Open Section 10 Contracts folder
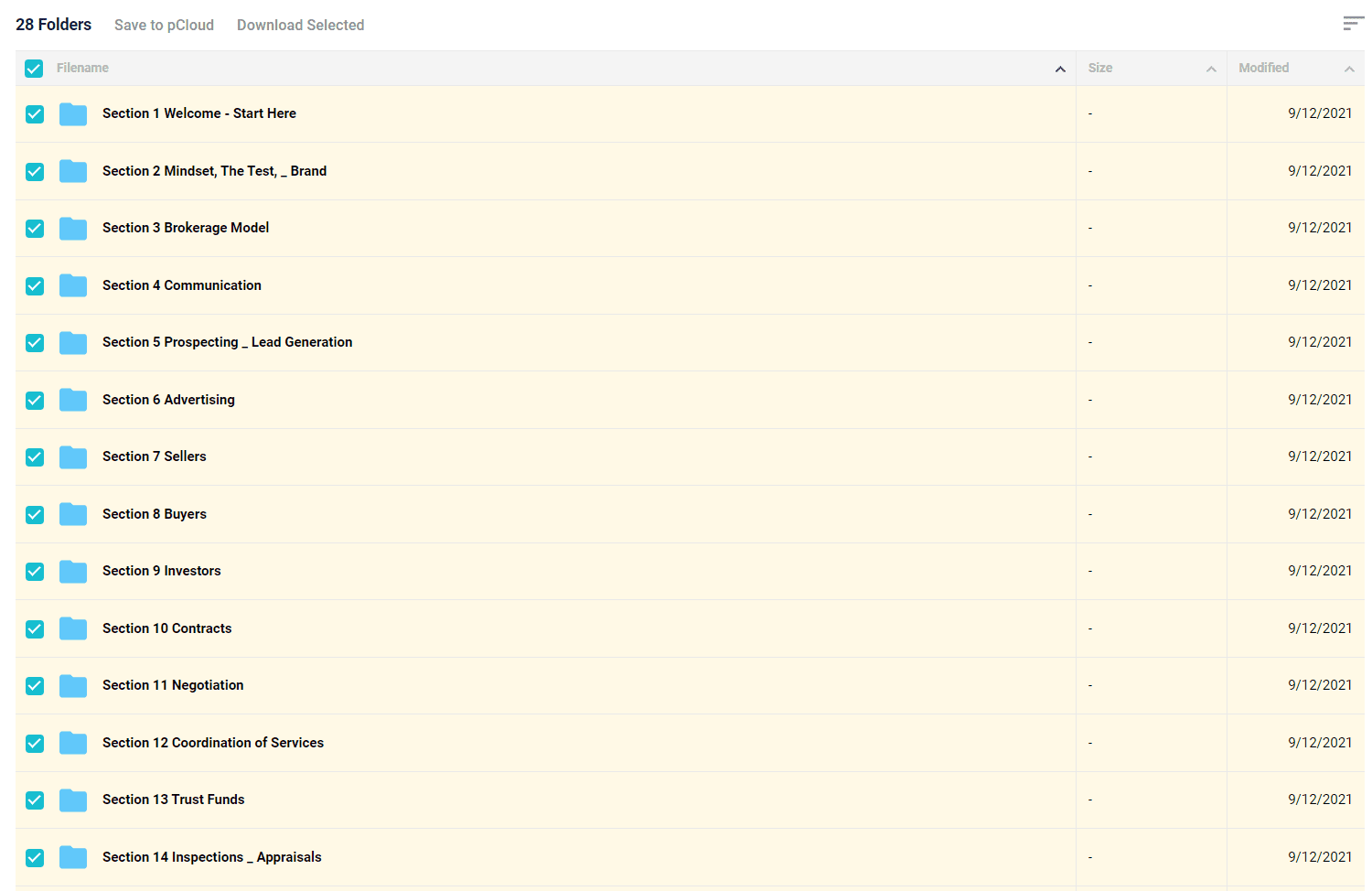The image size is (1372, 891). [x=167, y=628]
